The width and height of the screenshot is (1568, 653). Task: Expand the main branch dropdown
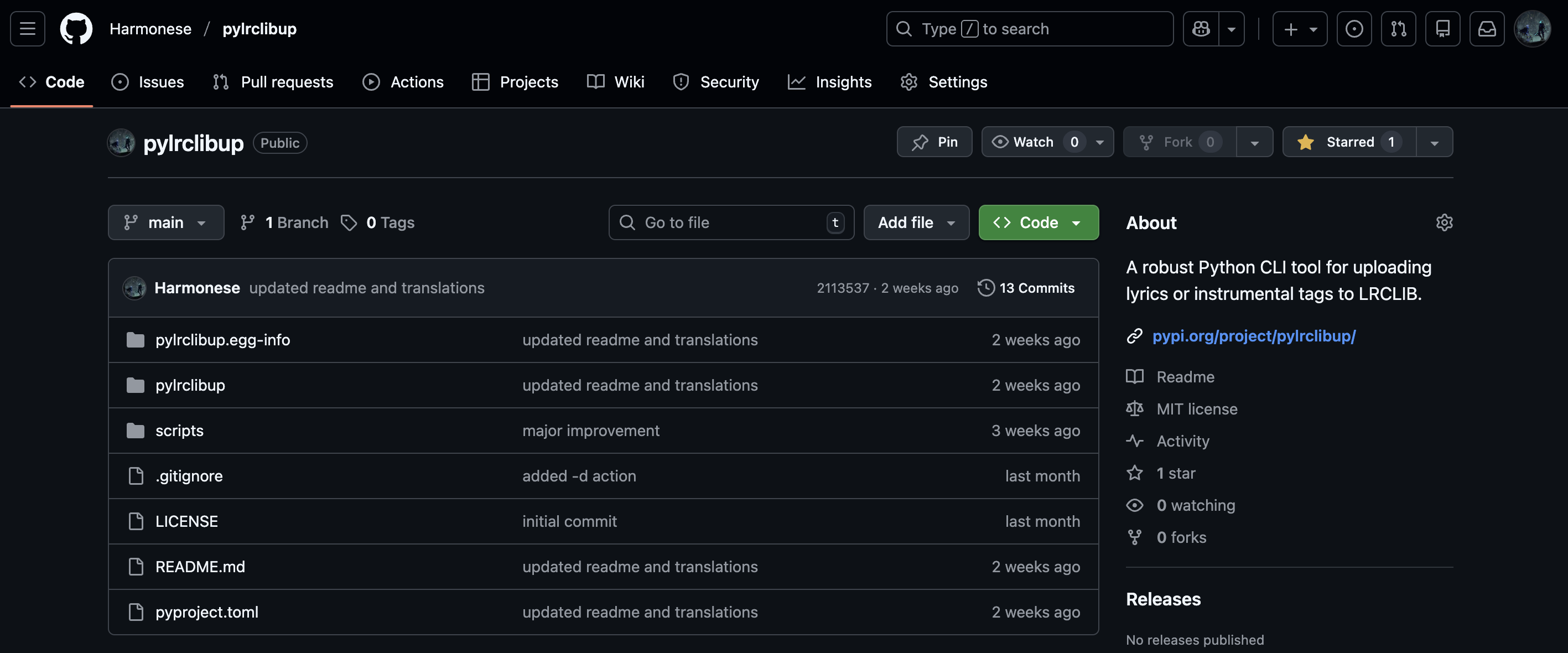[165, 222]
